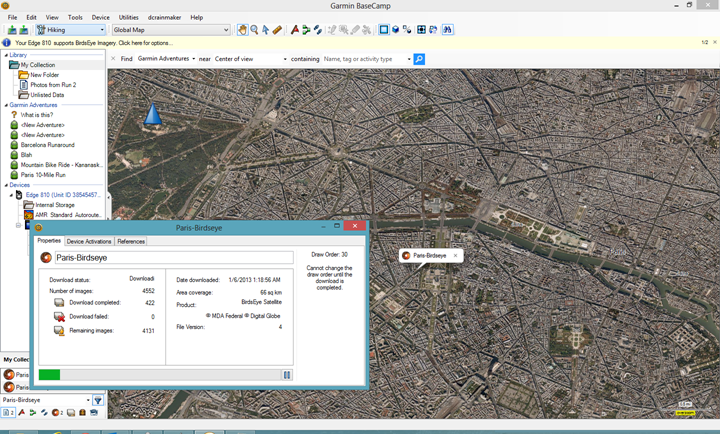Toggle the adventures filter icon
This screenshot has height=434, width=720.
(94, 412)
